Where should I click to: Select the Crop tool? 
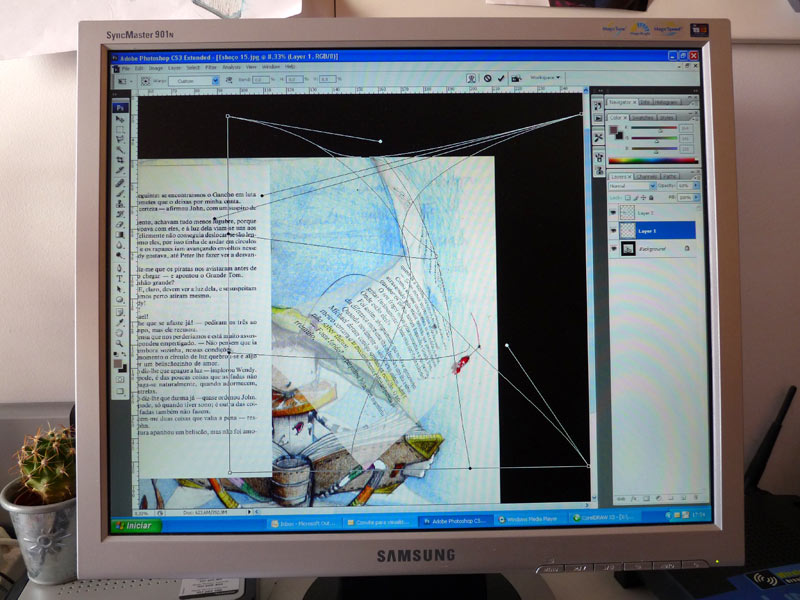tap(119, 160)
